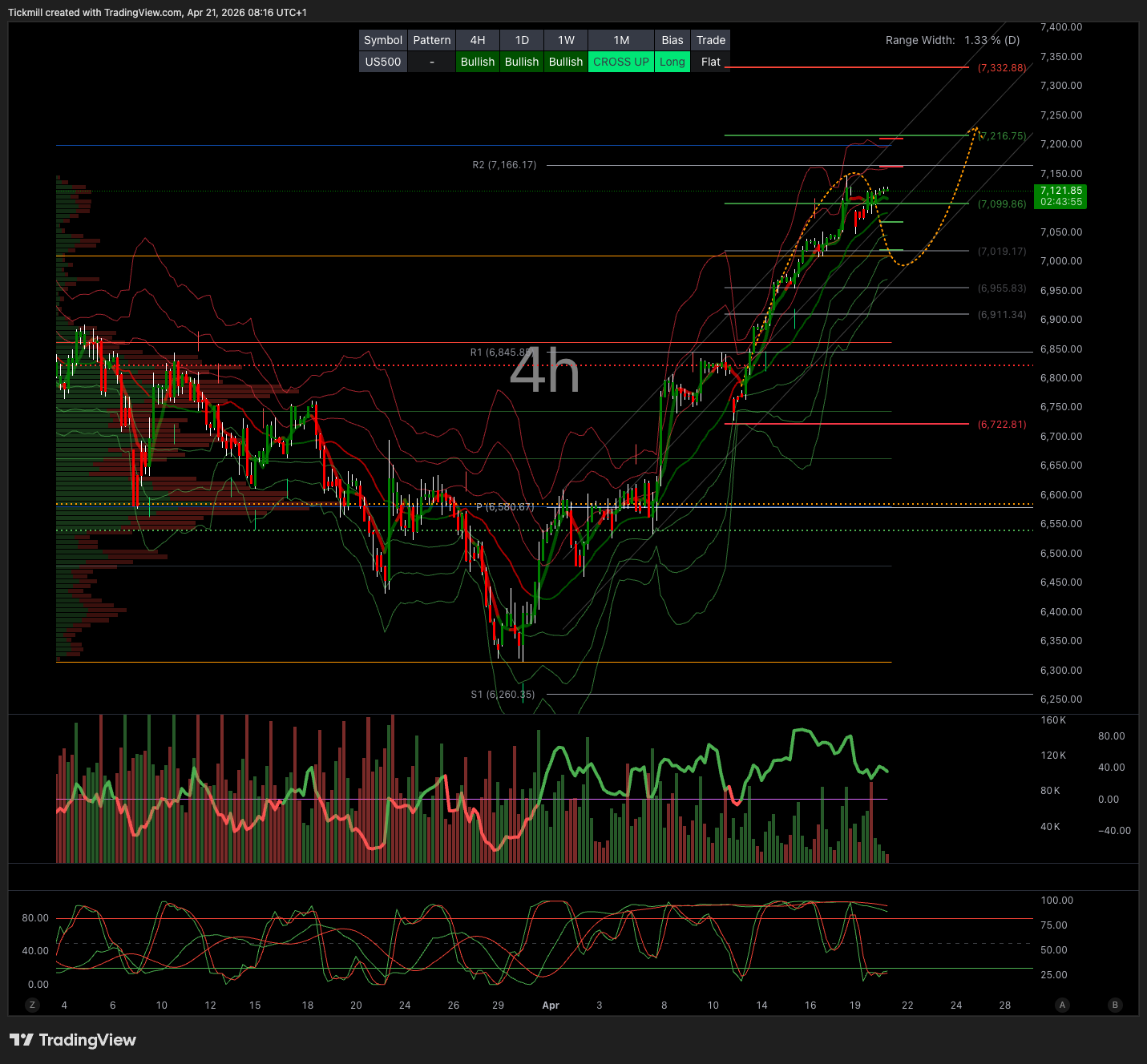Click the 4H column header
1147x1064 pixels.
[478, 40]
